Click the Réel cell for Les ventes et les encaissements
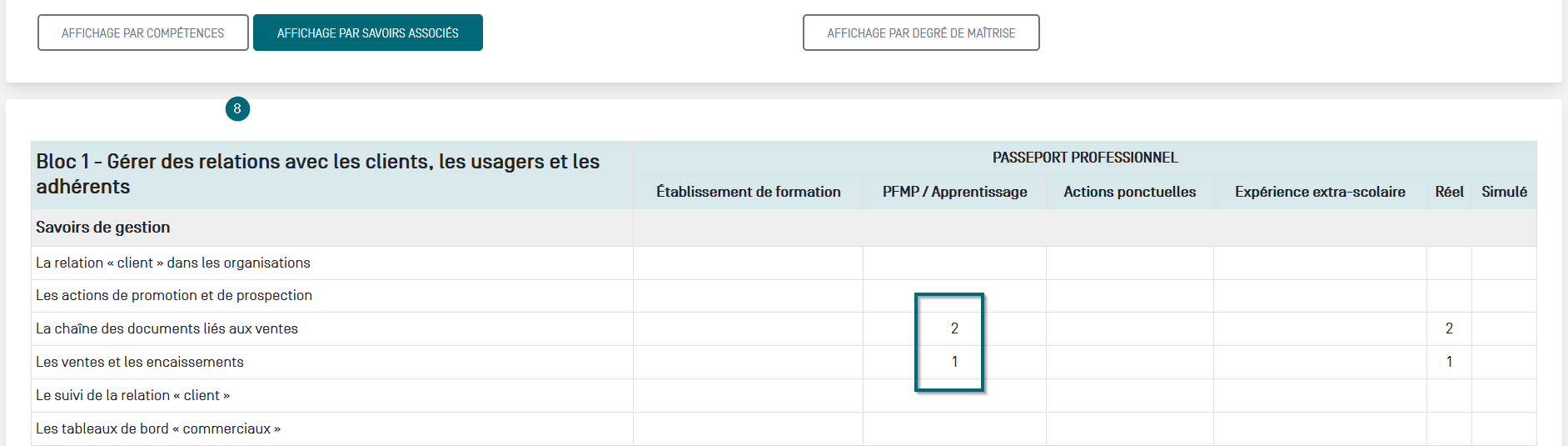The width and height of the screenshot is (1568, 446). (x=1449, y=362)
